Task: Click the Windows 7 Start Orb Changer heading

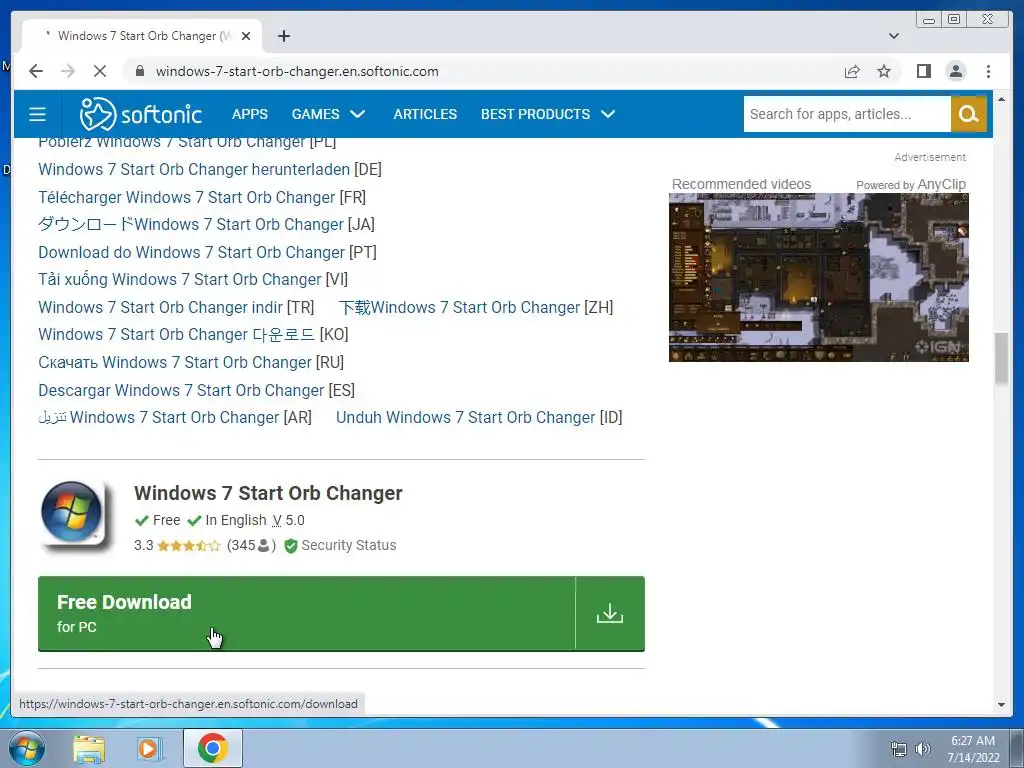Action: (x=268, y=493)
